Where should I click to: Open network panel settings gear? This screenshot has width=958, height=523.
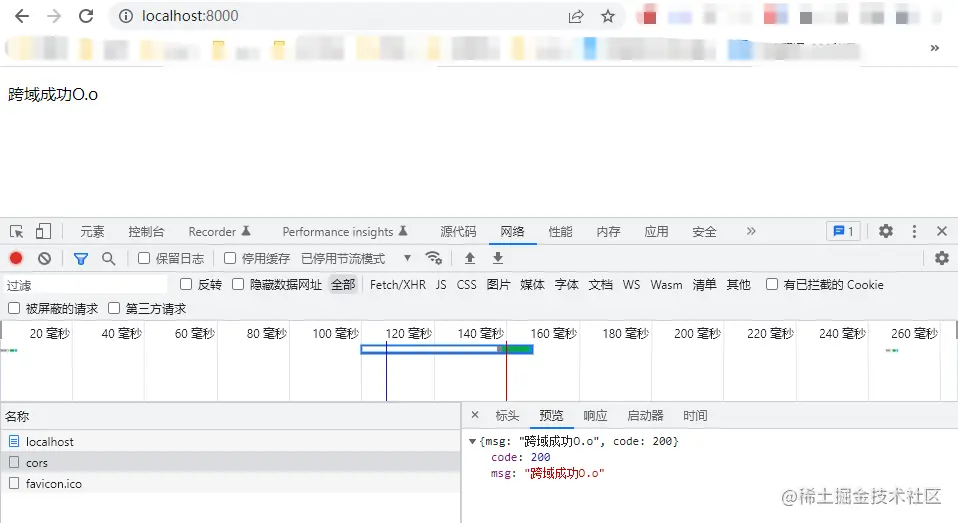coord(942,258)
